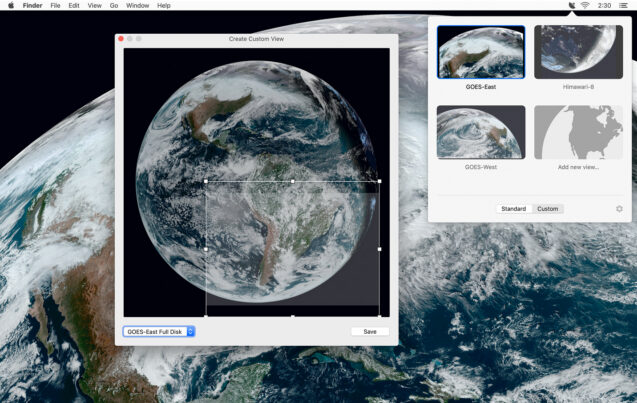Click the Add new view thumbnail
Viewport: 637px width, 403px height.
click(x=578, y=132)
